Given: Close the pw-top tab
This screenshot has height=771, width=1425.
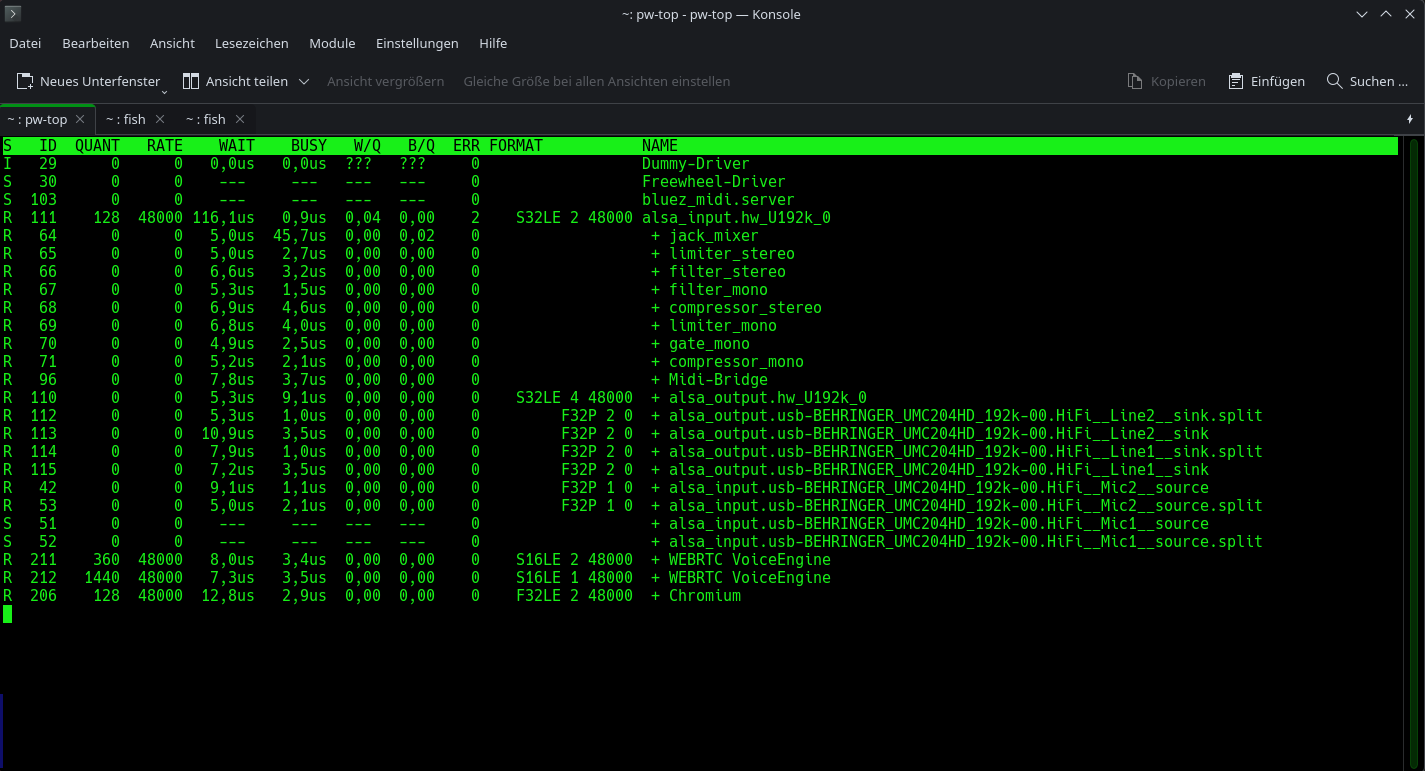Looking at the screenshot, I should point(80,119).
